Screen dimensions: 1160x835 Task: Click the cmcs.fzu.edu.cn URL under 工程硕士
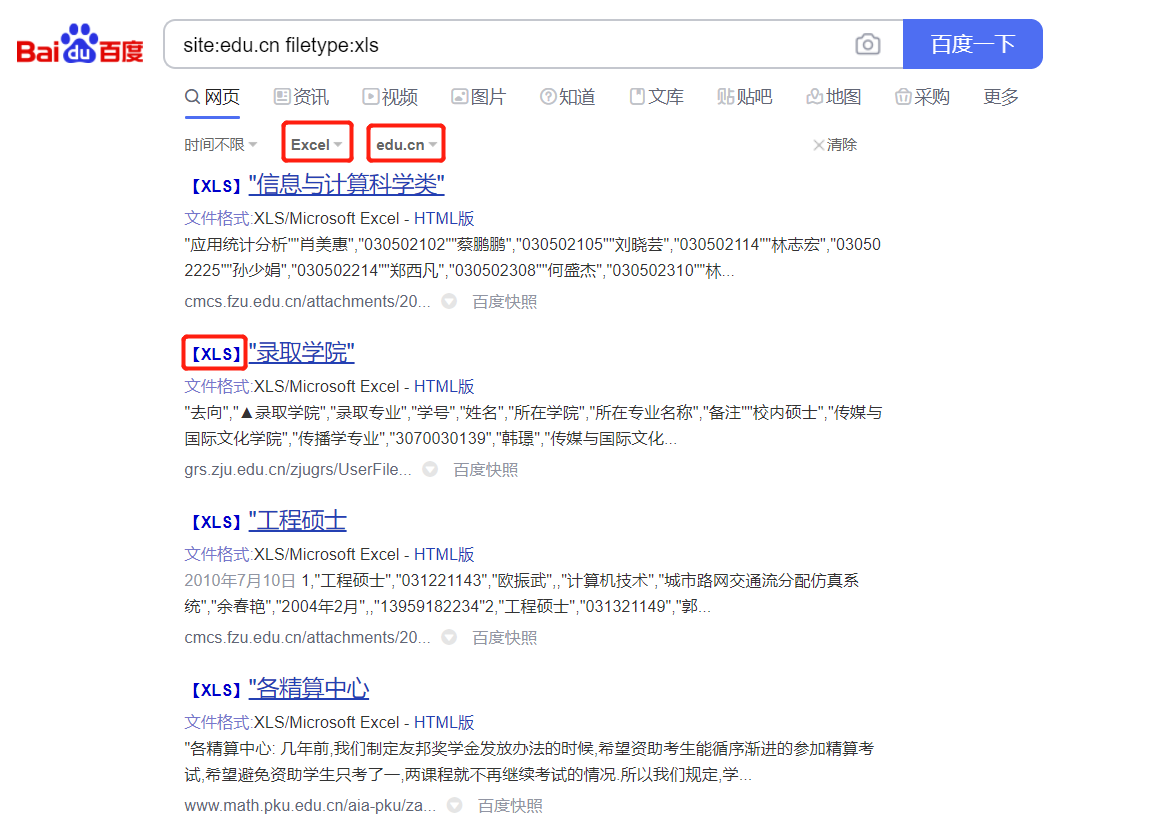point(307,638)
